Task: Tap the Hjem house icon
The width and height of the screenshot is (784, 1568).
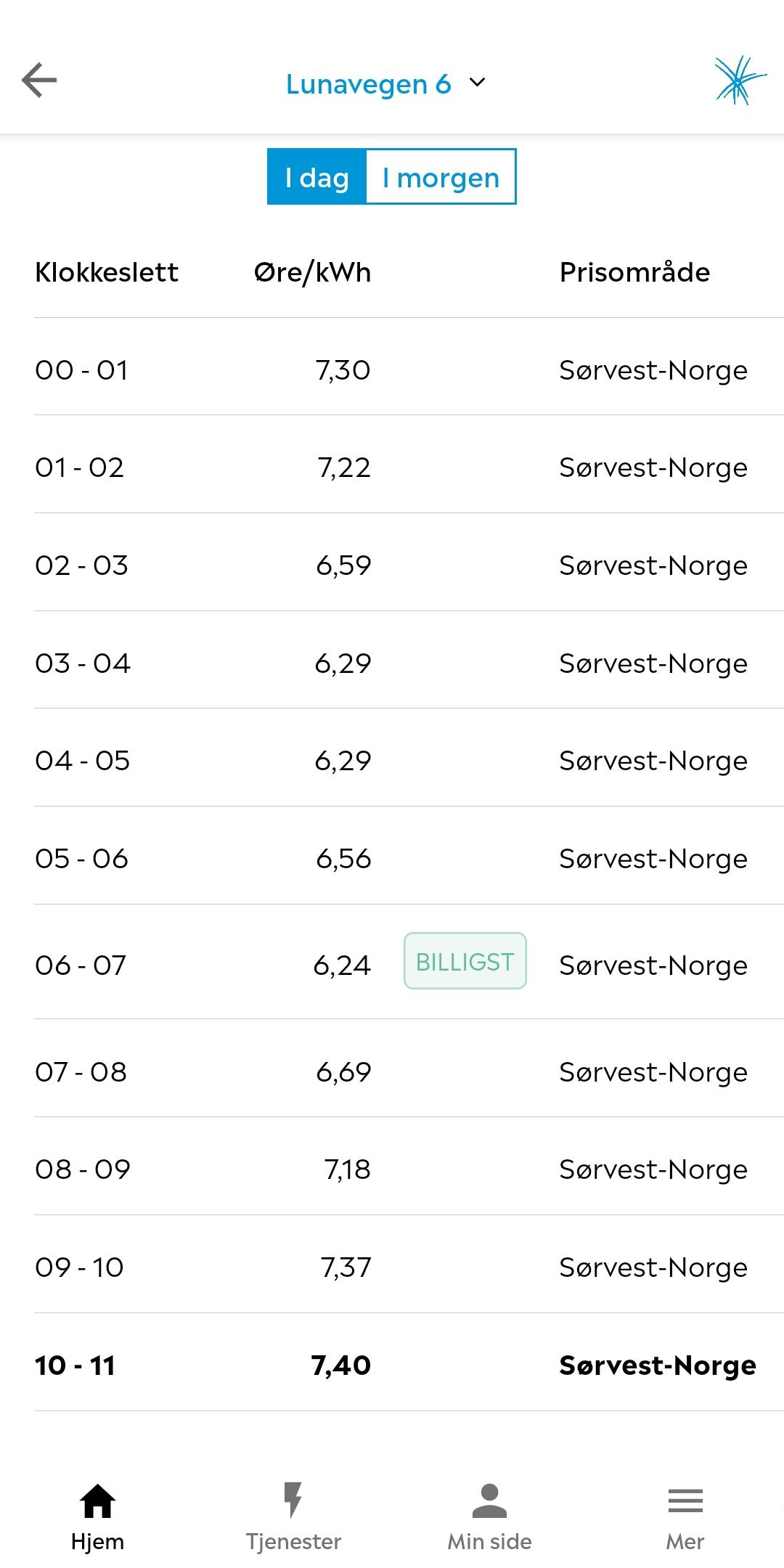Action: click(x=97, y=1501)
